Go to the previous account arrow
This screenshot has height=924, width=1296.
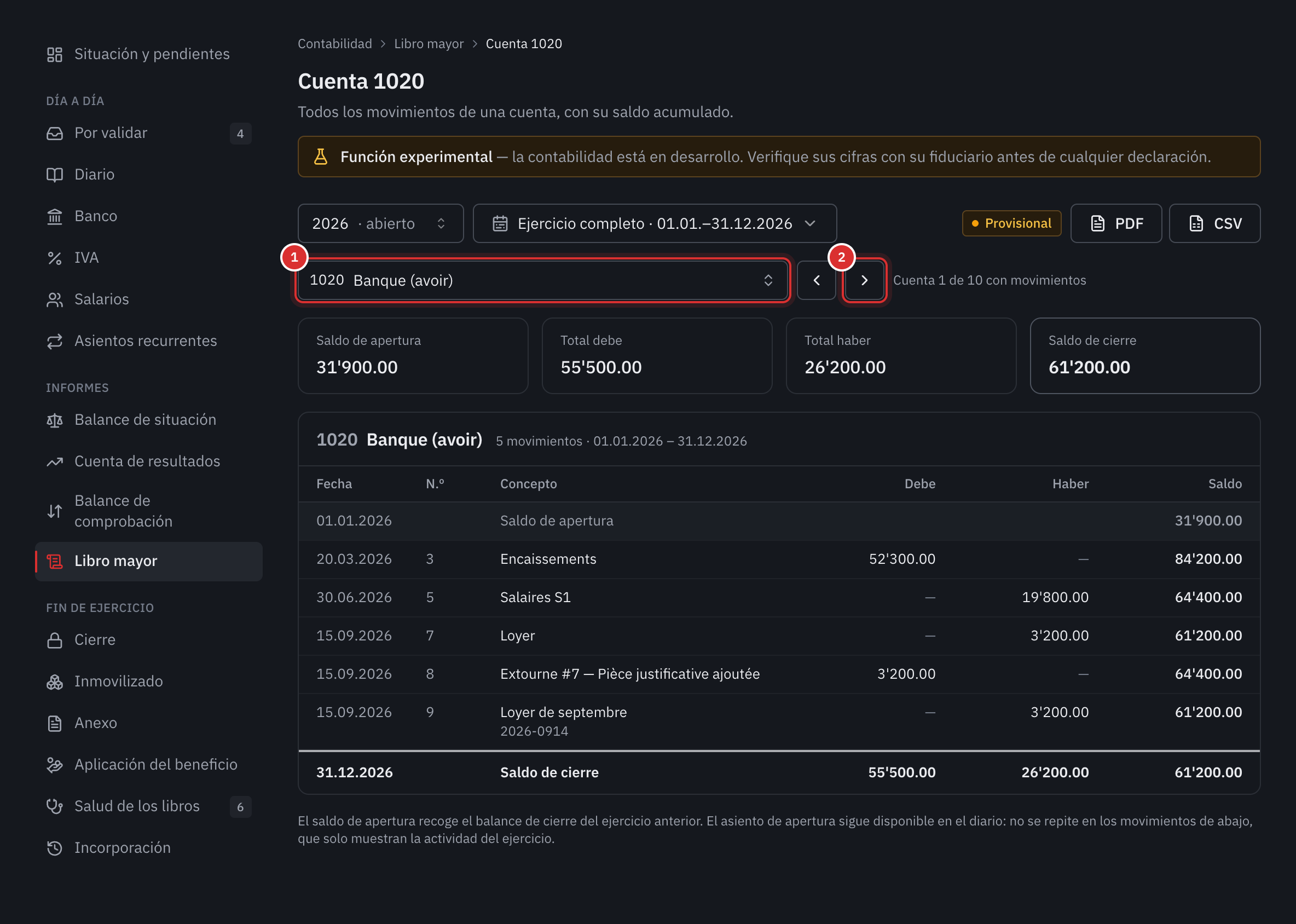[817, 280]
